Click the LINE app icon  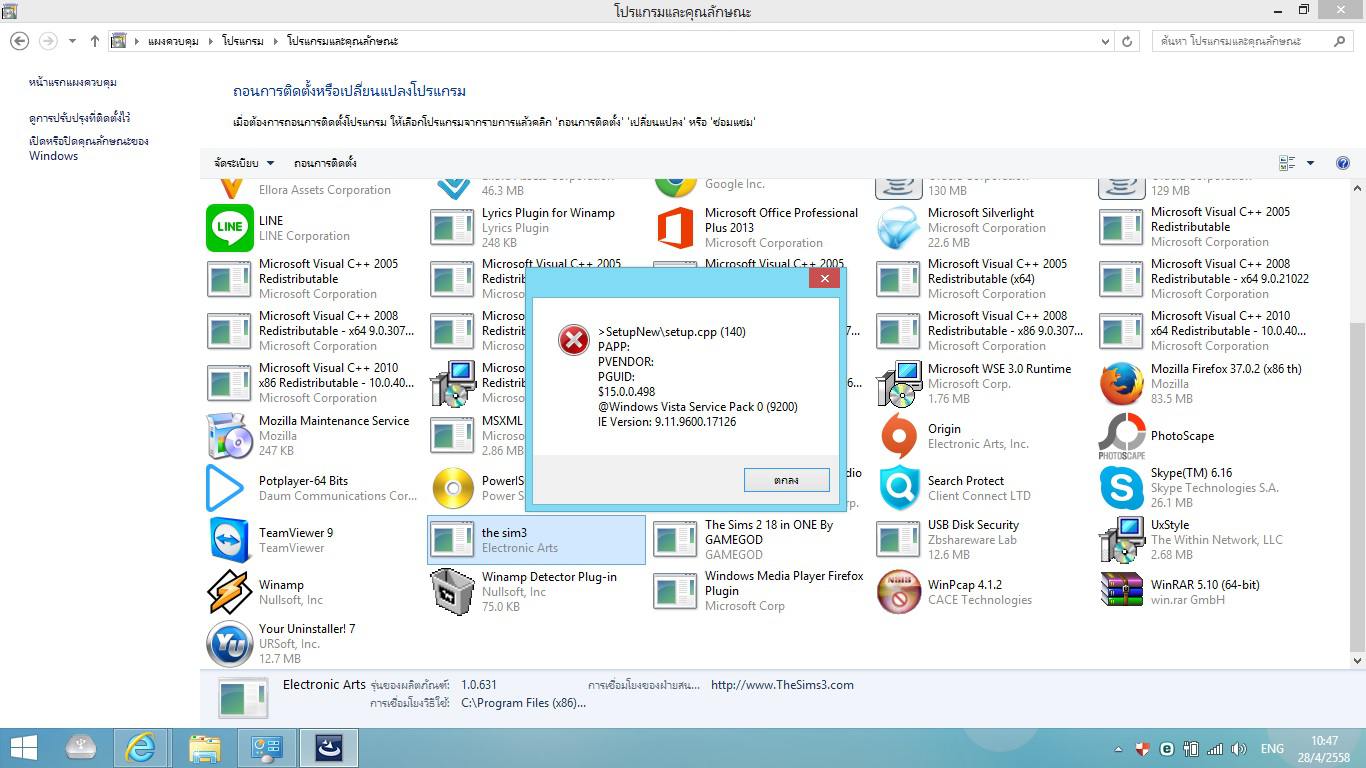[x=230, y=228]
